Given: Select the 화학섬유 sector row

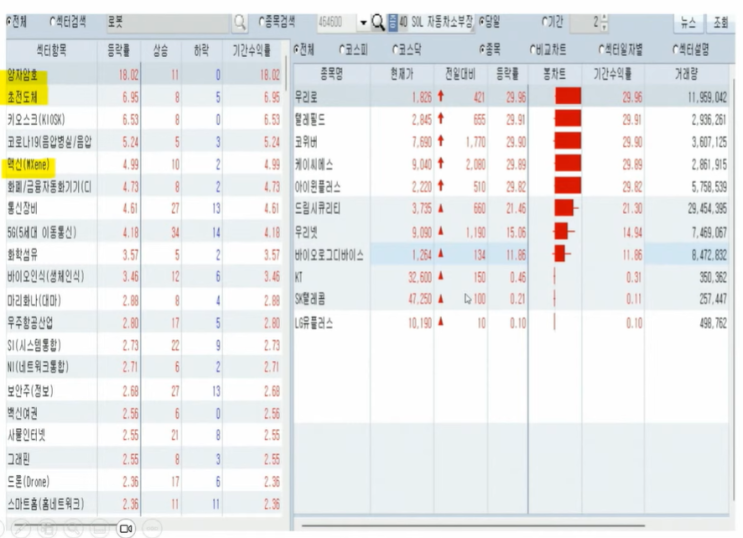Looking at the screenshot, I should [144, 255].
